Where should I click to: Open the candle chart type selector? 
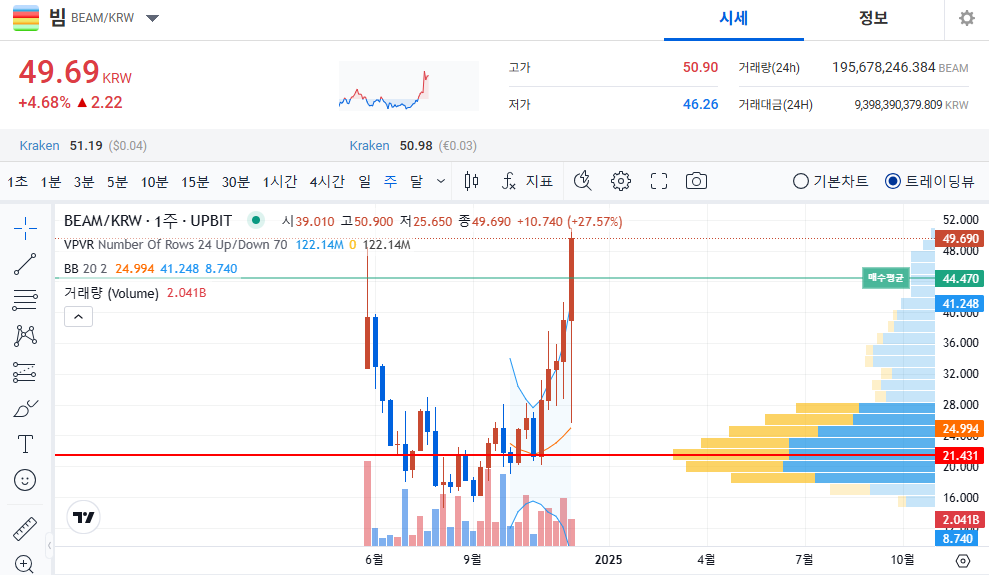[x=471, y=182]
